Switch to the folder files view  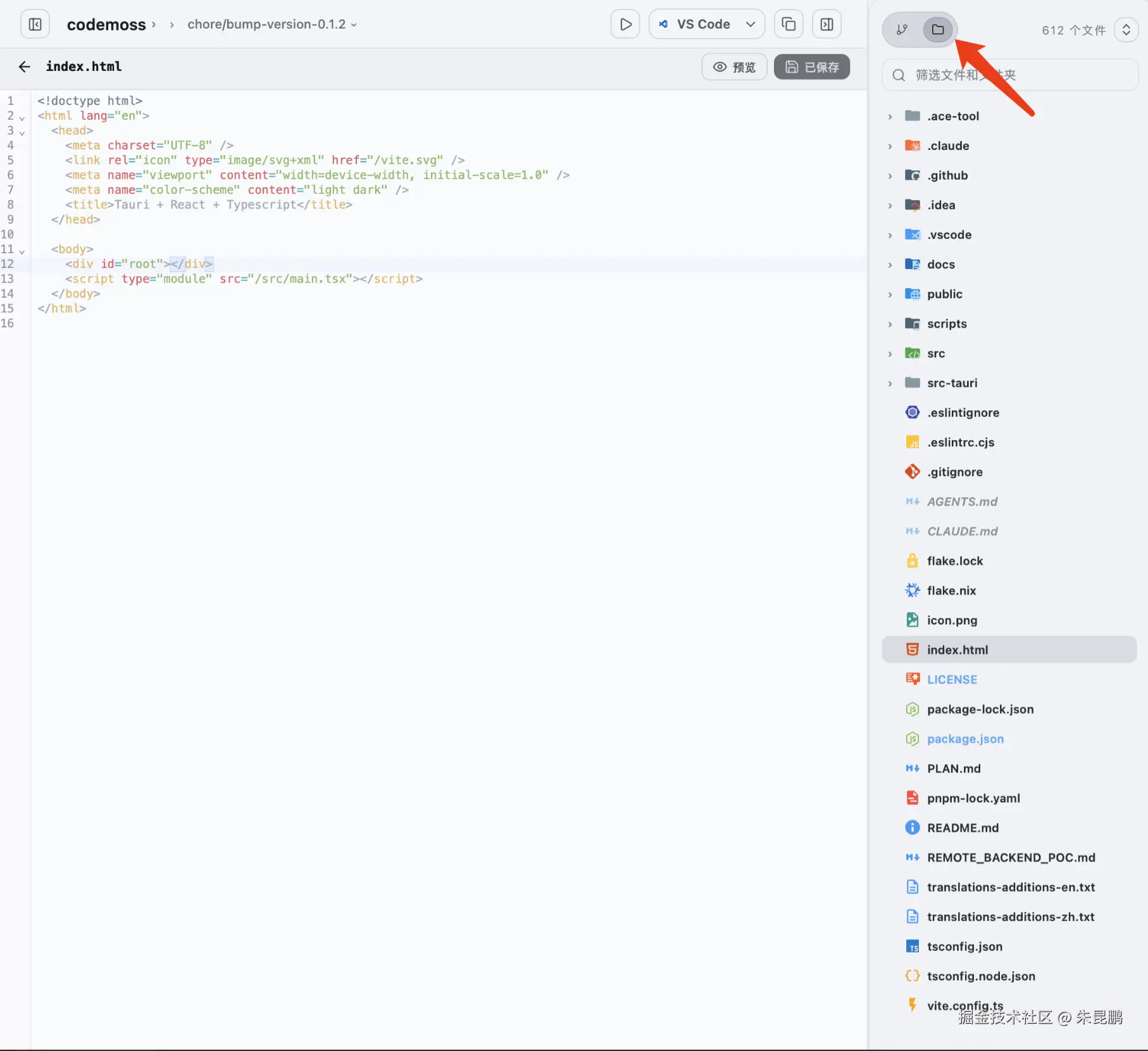coord(938,30)
